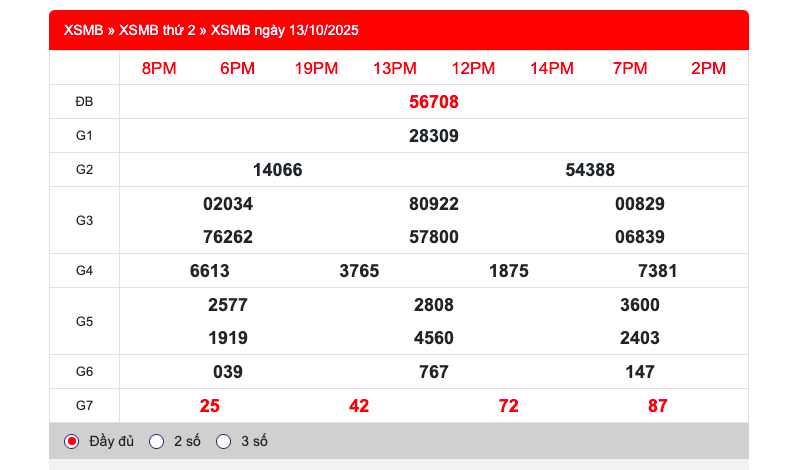Click the XSMB breadcrumb link
792x470 pixels.
click(x=81, y=30)
